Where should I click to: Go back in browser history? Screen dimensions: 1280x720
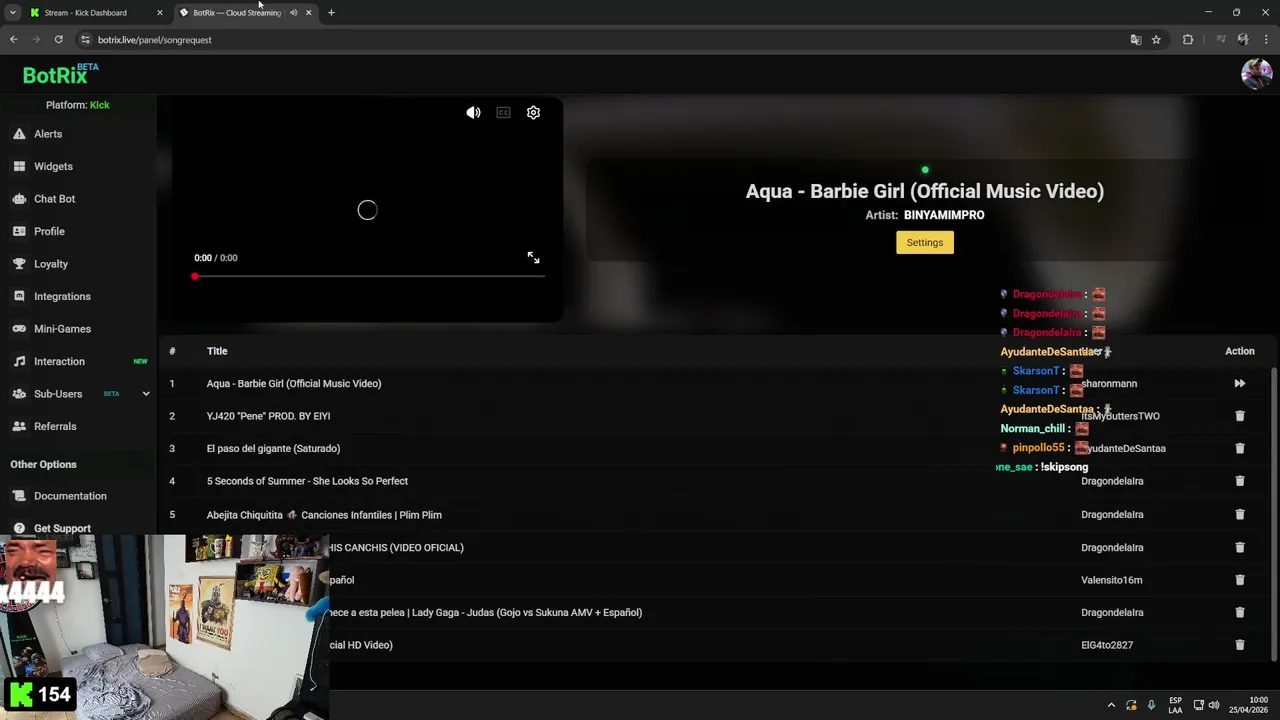(x=13, y=40)
